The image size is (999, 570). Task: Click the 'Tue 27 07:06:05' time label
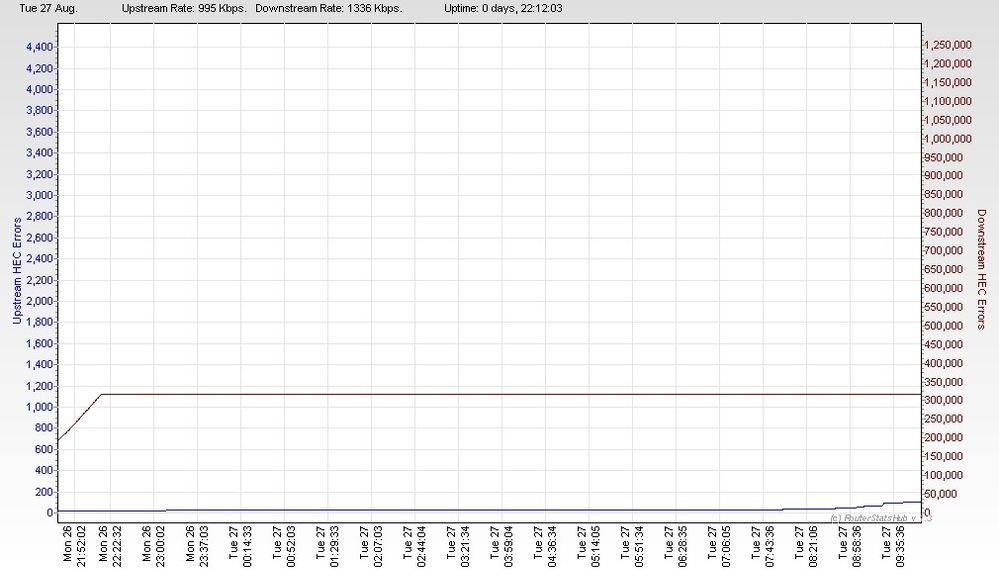pyautogui.click(x=719, y=546)
